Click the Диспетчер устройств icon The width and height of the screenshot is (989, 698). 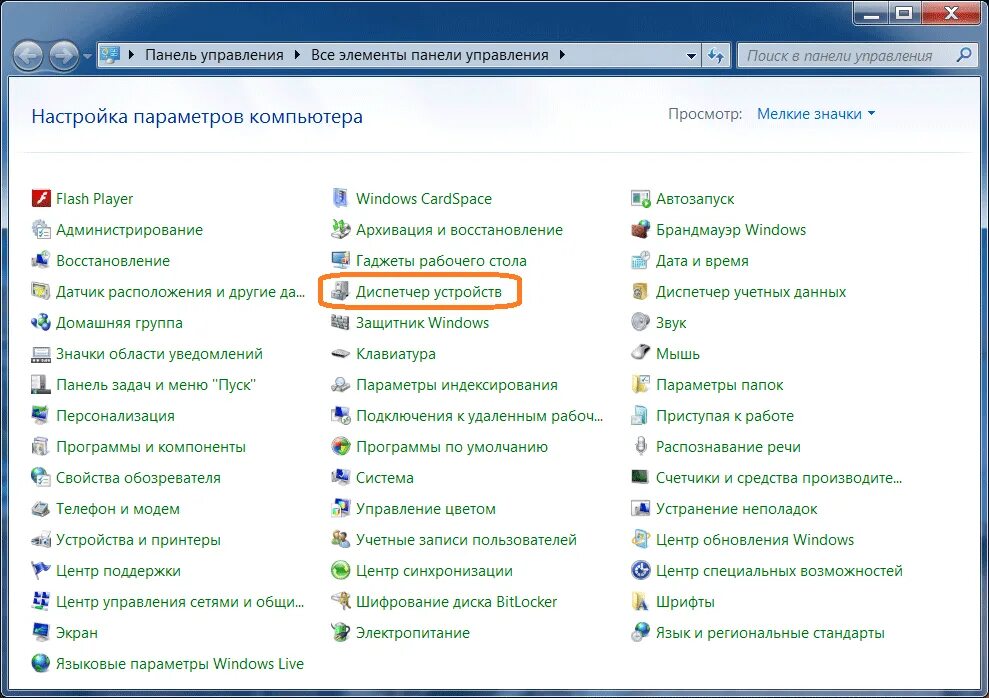click(x=341, y=291)
